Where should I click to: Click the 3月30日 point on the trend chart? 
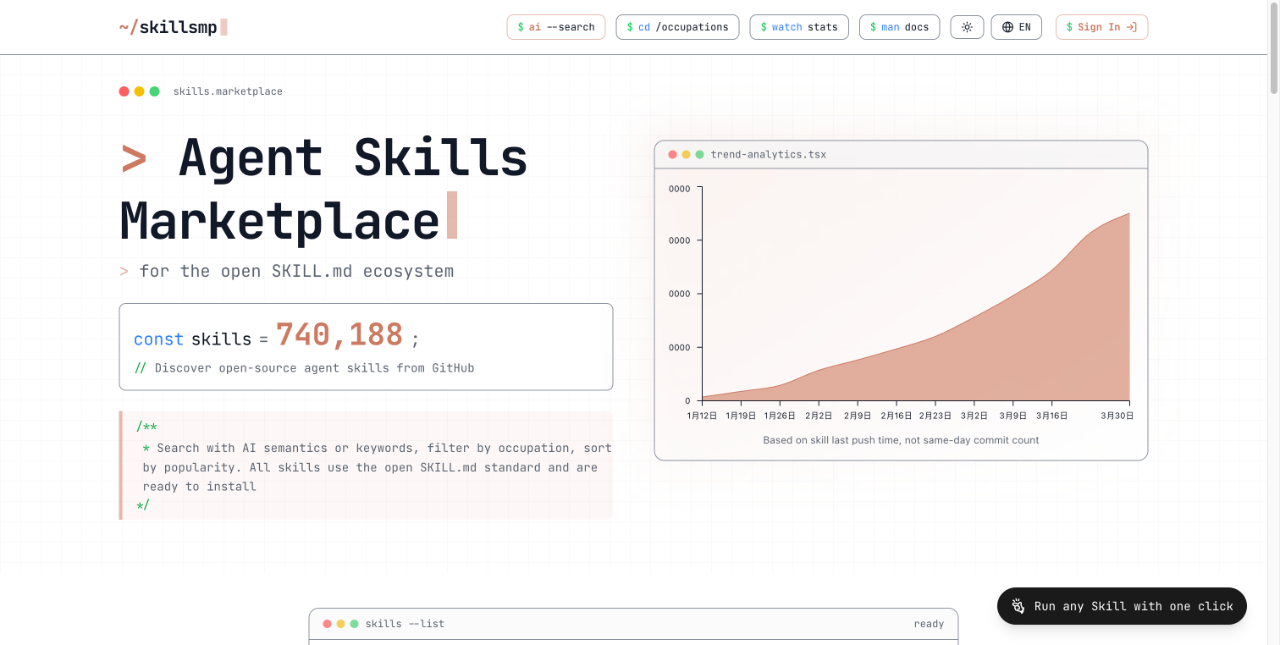tap(1119, 414)
